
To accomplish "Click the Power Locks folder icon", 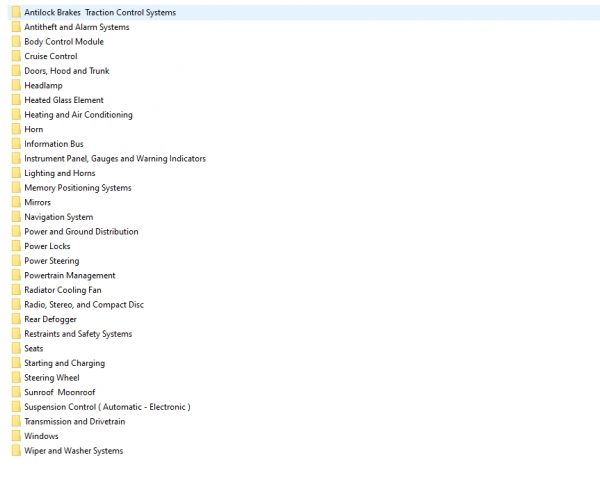I will point(16,246).
